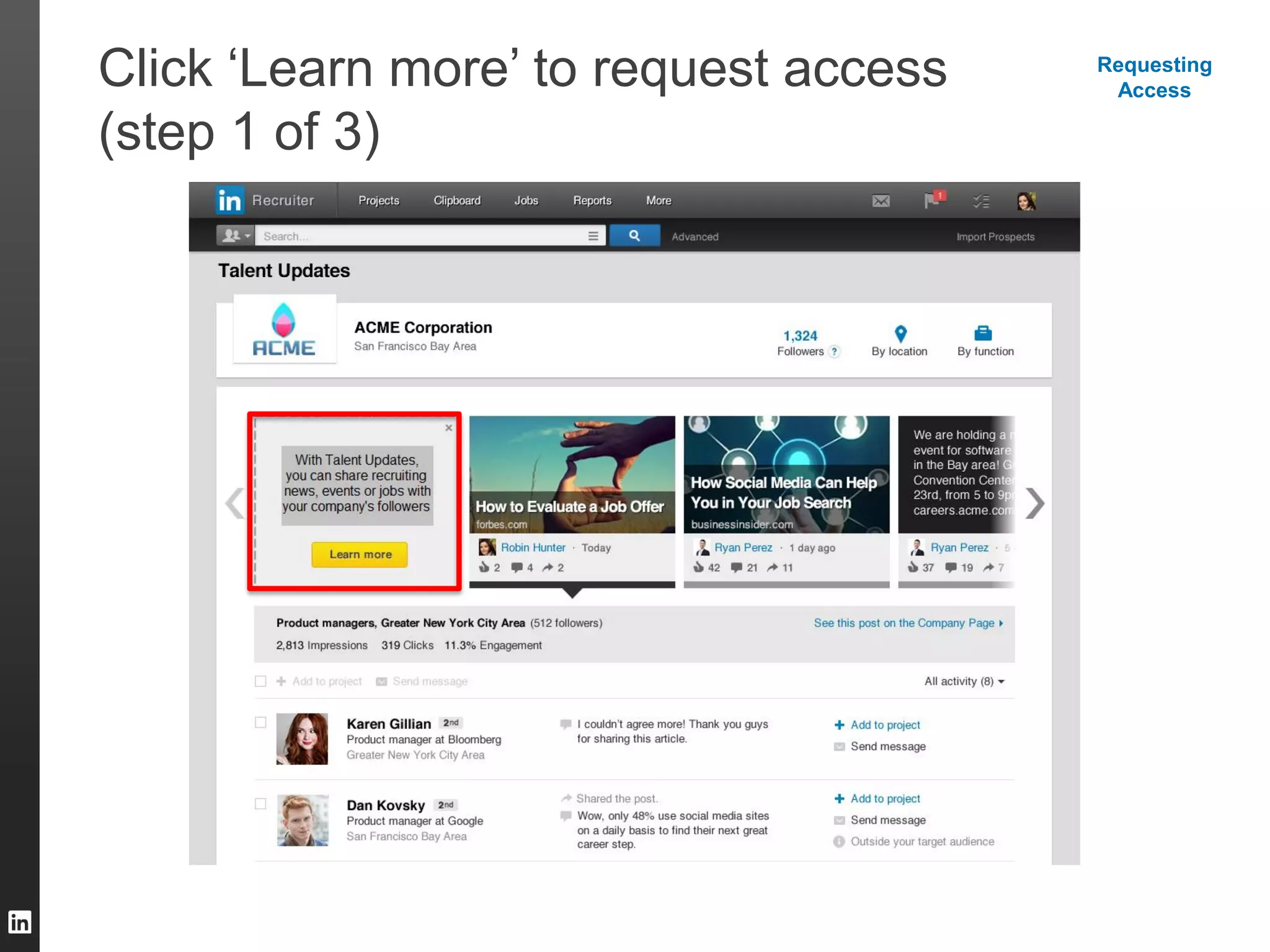Open the task checklist icon

point(981,201)
